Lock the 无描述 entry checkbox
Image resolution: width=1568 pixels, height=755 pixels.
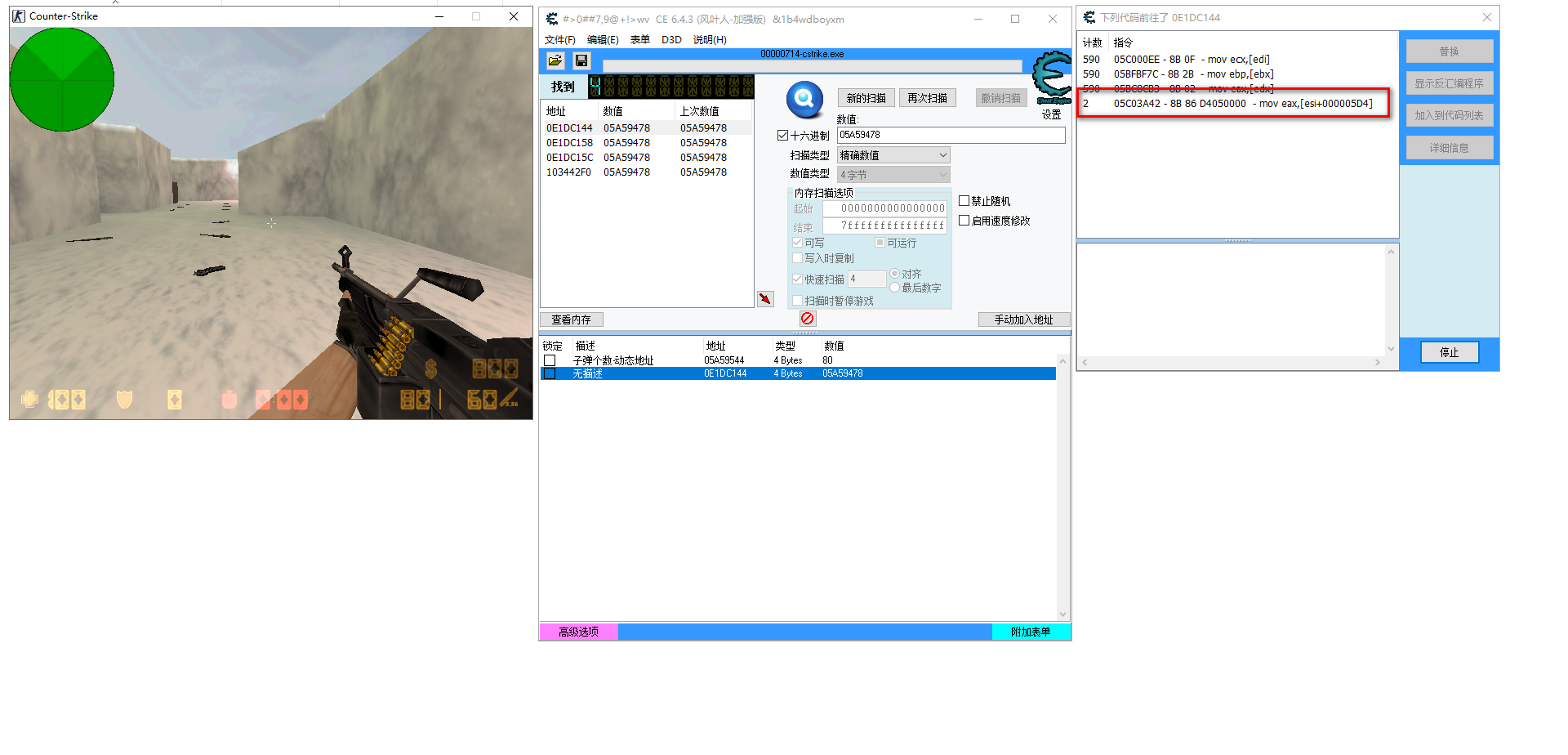click(550, 373)
